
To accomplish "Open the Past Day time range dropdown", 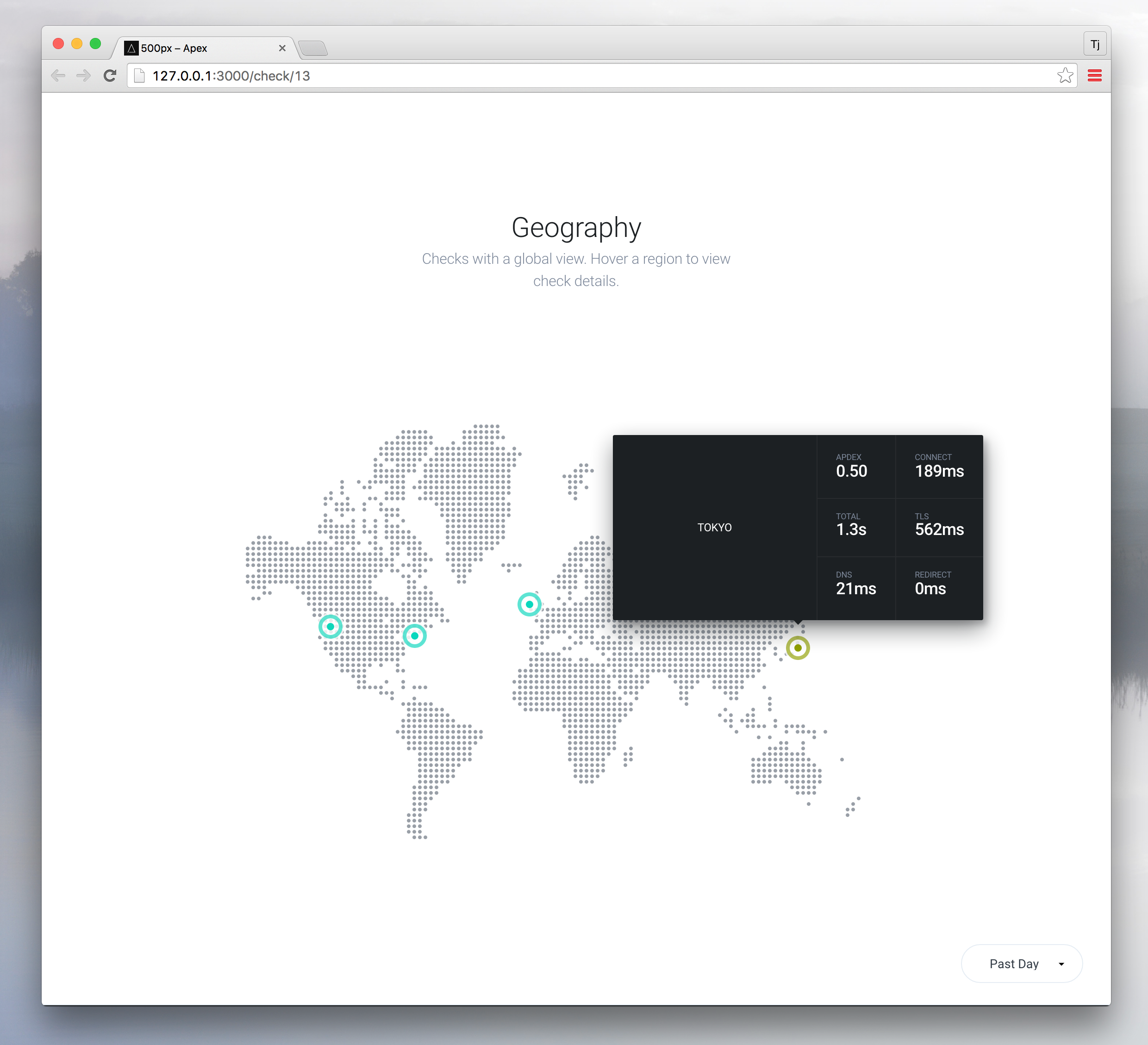I will pos(1022,964).
